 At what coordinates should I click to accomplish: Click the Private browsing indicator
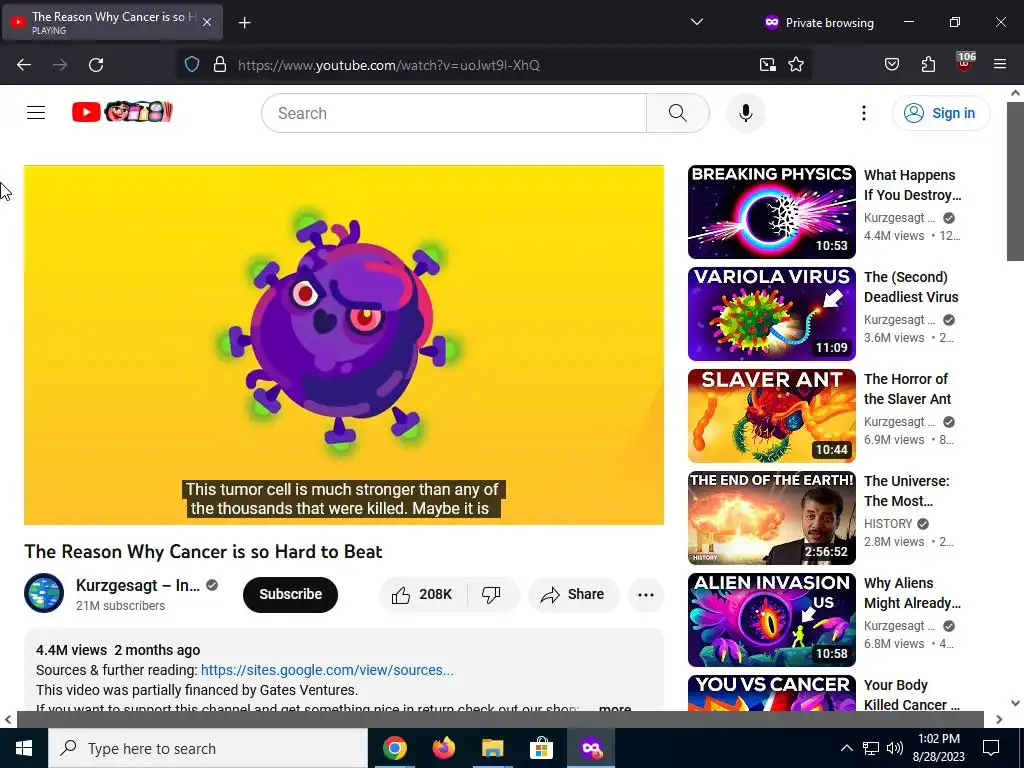pos(818,22)
